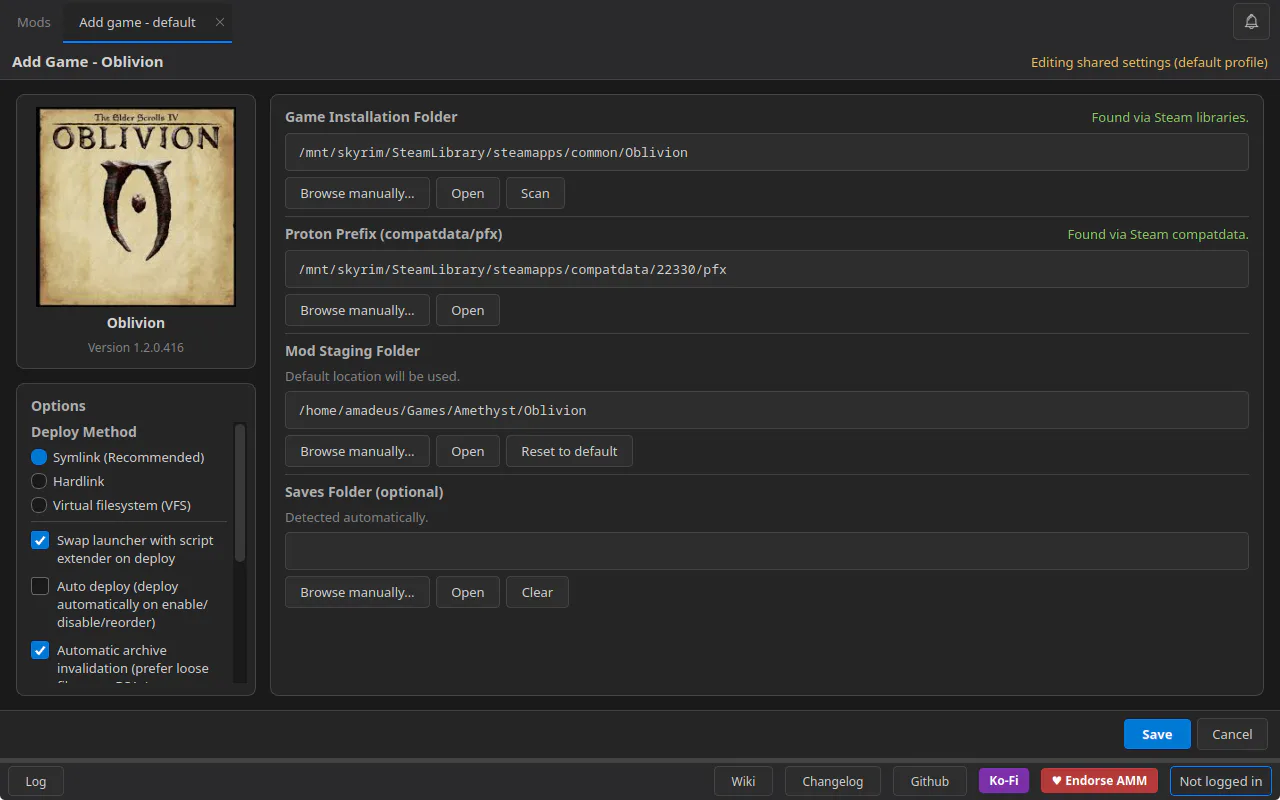Viewport: 1280px width, 800px height.
Task: Toggle Automatic archive invalidation checkbox
Action: coord(40,650)
